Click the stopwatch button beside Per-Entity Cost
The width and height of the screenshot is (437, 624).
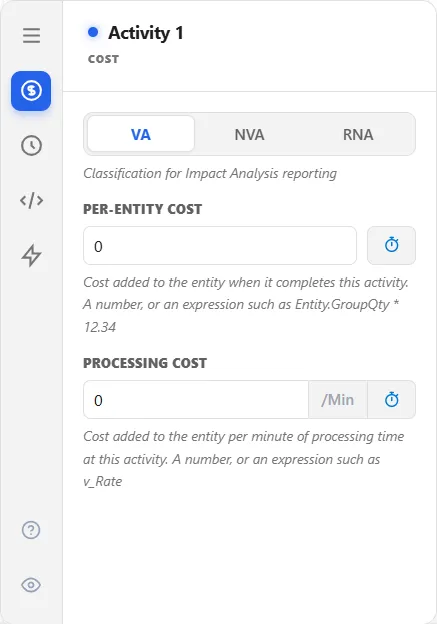[391, 246]
